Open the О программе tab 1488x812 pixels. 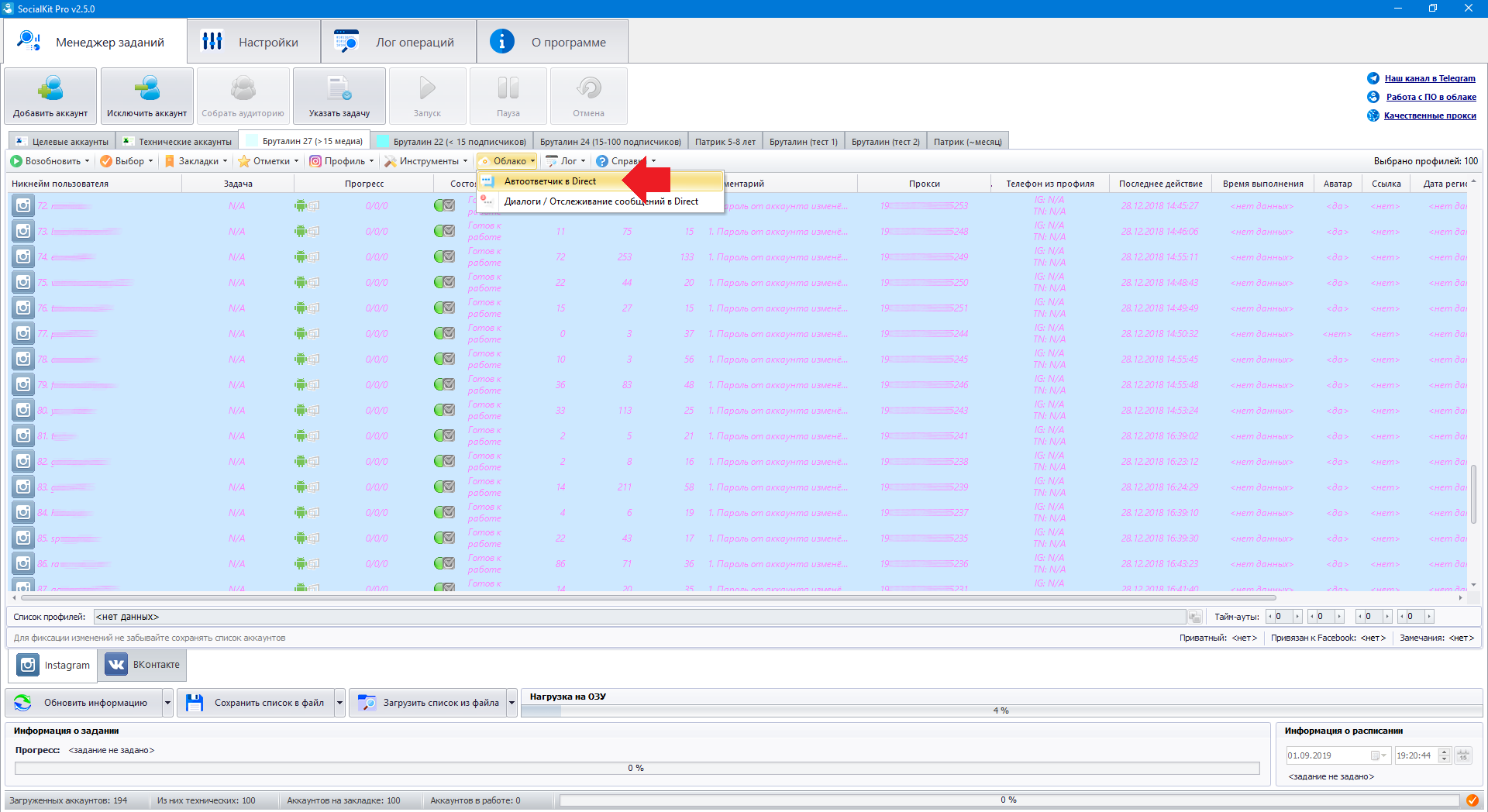coord(553,42)
